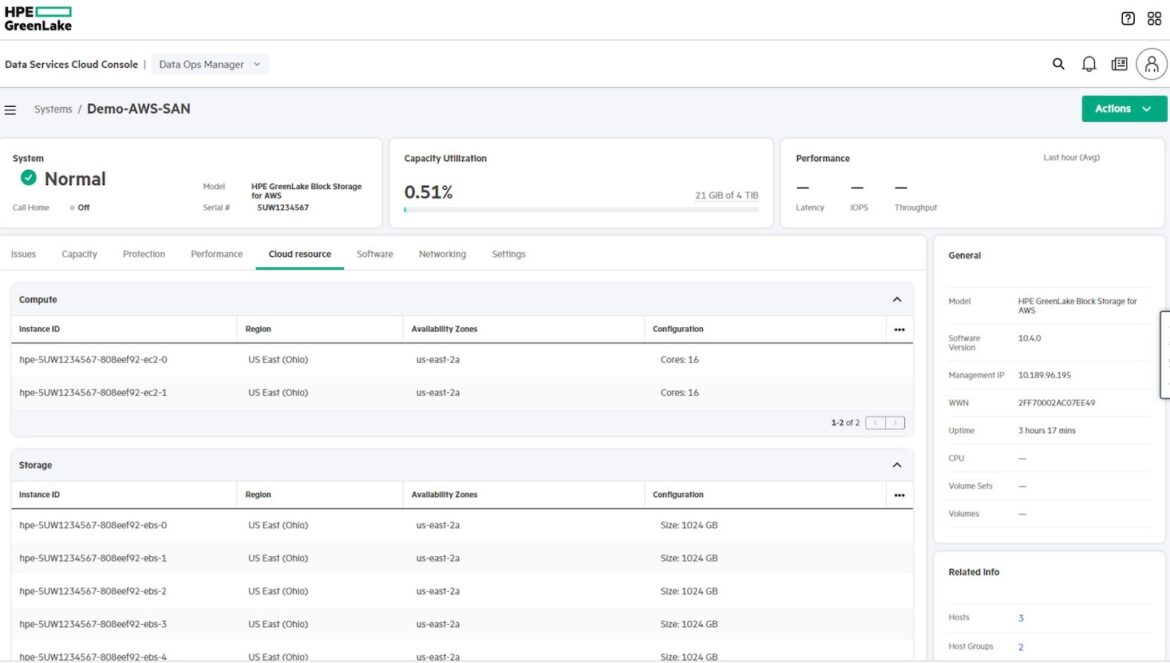Click the Call Home Off status
The width and height of the screenshot is (1170, 663).
pyautogui.click(x=80, y=207)
